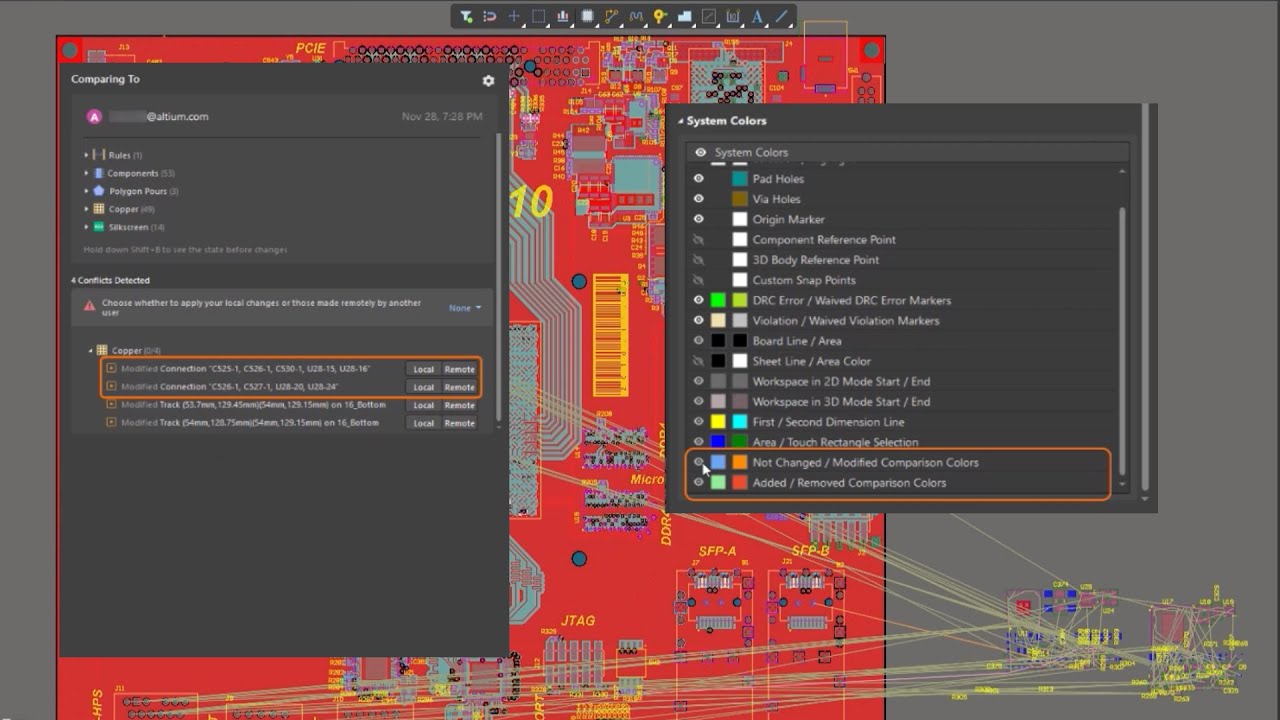Screen dimensions: 1280x720
Task: Click orange Modified comparison color swatch
Action: pos(739,463)
